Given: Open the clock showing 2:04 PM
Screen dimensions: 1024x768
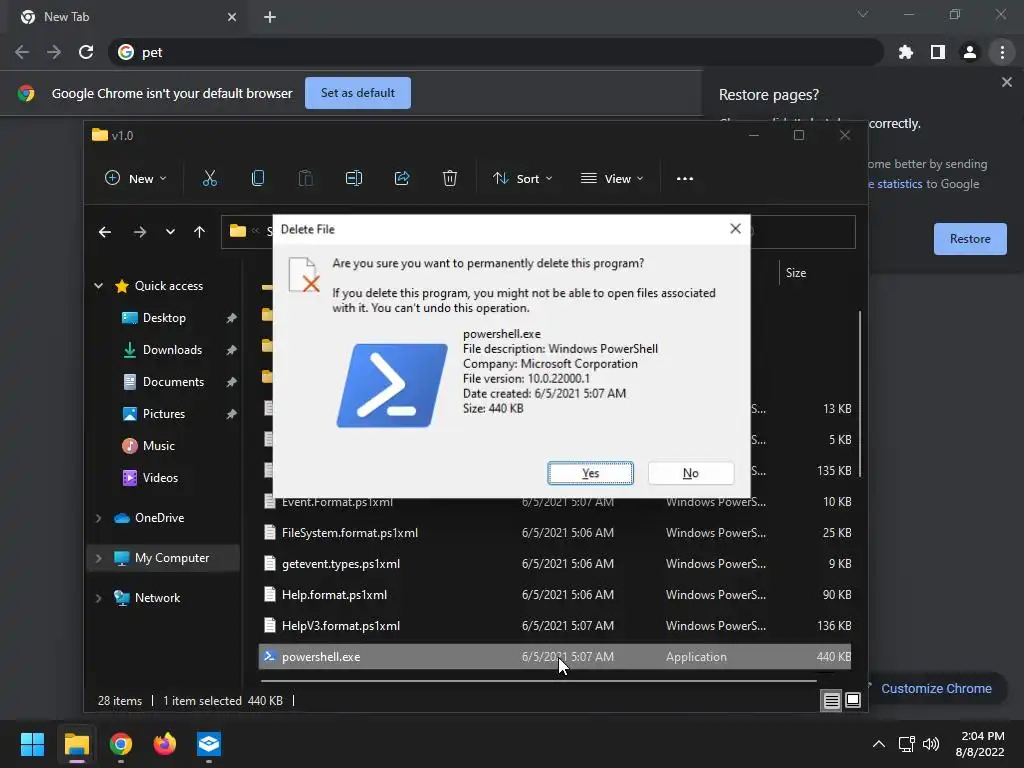Looking at the screenshot, I should pos(980,744).
